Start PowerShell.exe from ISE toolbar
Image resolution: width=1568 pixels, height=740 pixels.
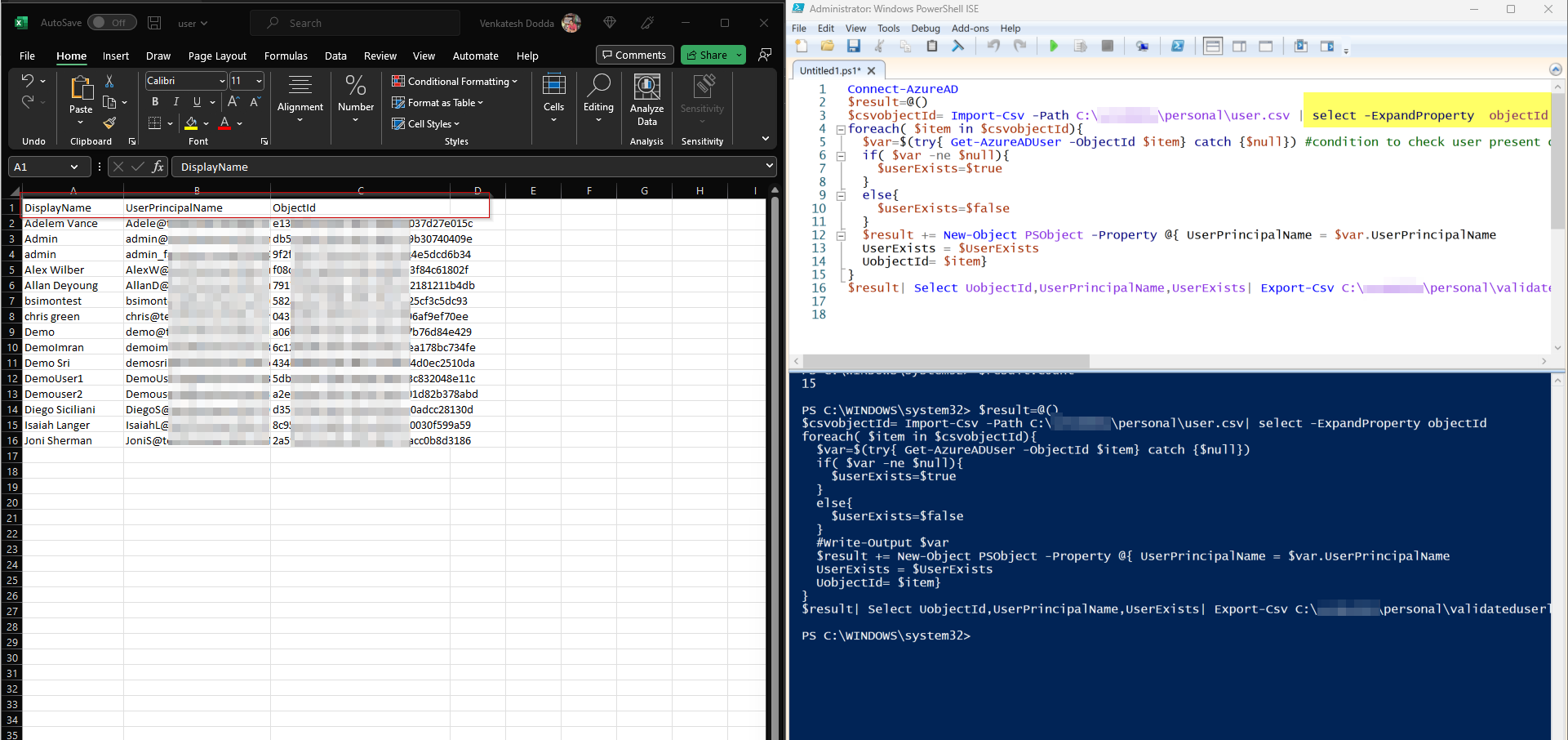point(1177,47)
